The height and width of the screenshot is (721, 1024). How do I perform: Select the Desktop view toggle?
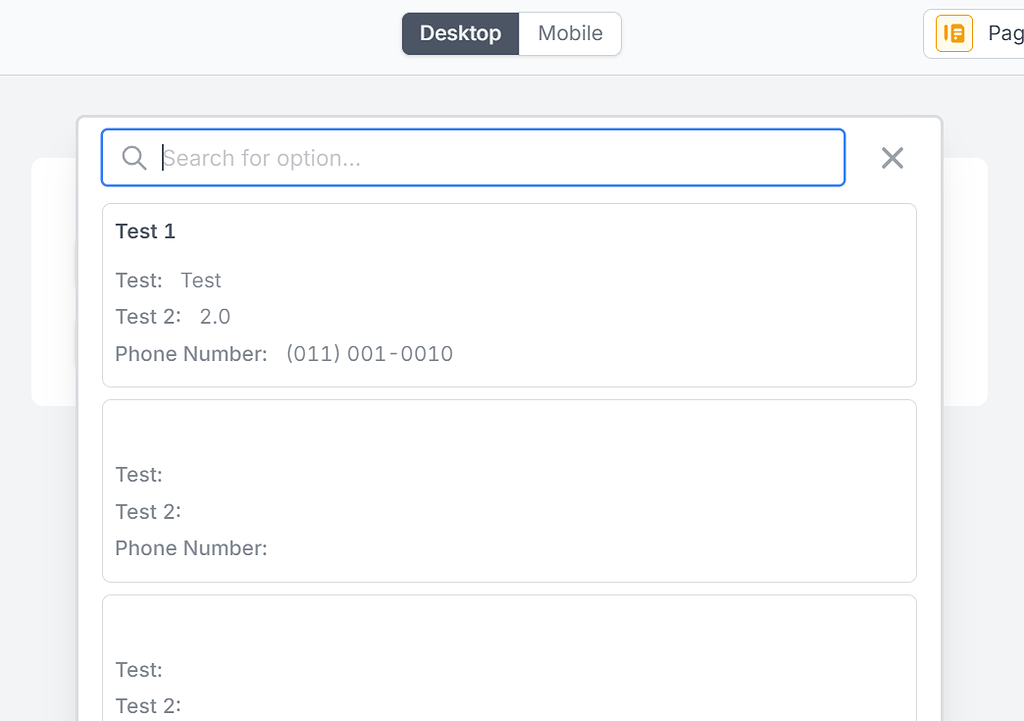click(x=460, y=33)
